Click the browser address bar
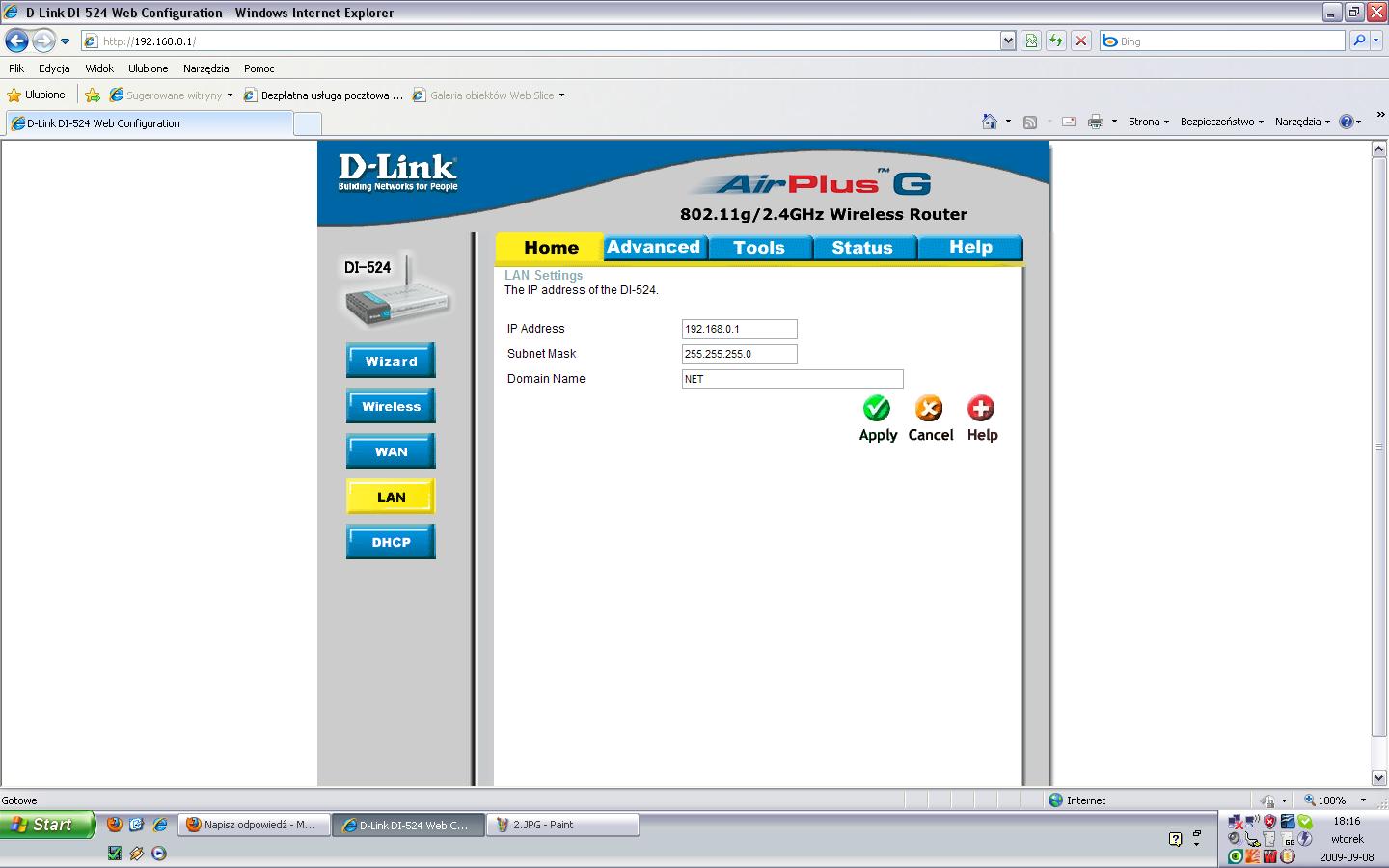This screenshot has width=1389, height=868. coord(550,41)
